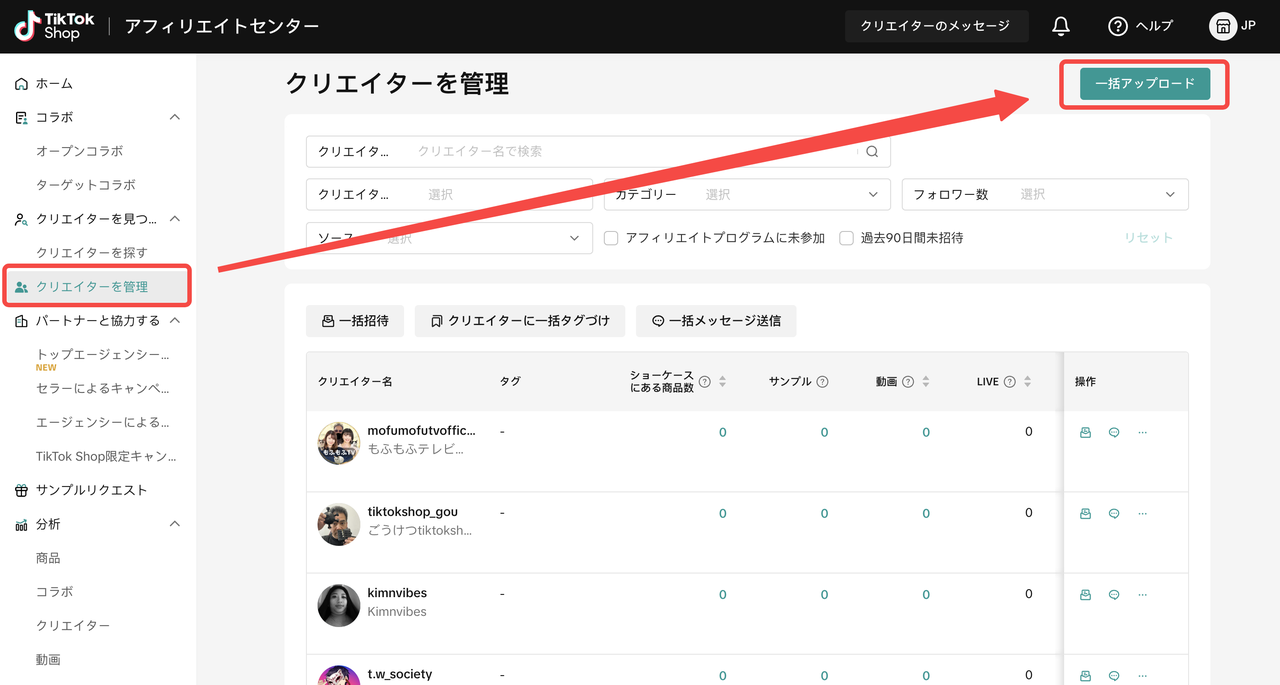Image resolution: width=1280 pixels, height=685 pixels.
Task: Open more options for mofumofutvoffic row
Action: coord(1142,432)
